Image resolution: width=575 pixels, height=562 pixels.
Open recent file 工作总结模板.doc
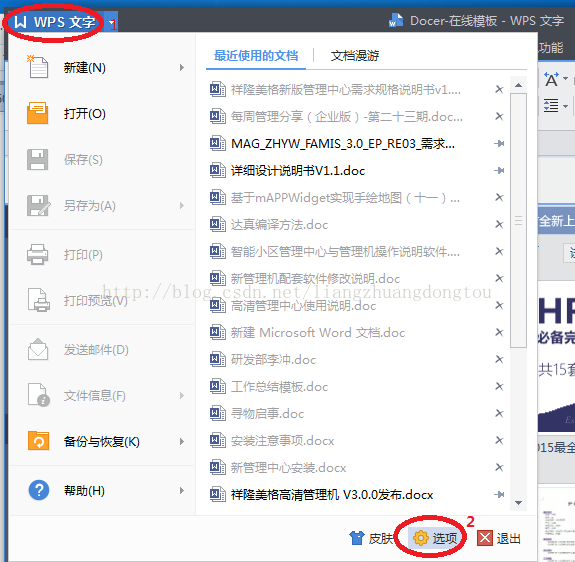click(x=279, y=387)
